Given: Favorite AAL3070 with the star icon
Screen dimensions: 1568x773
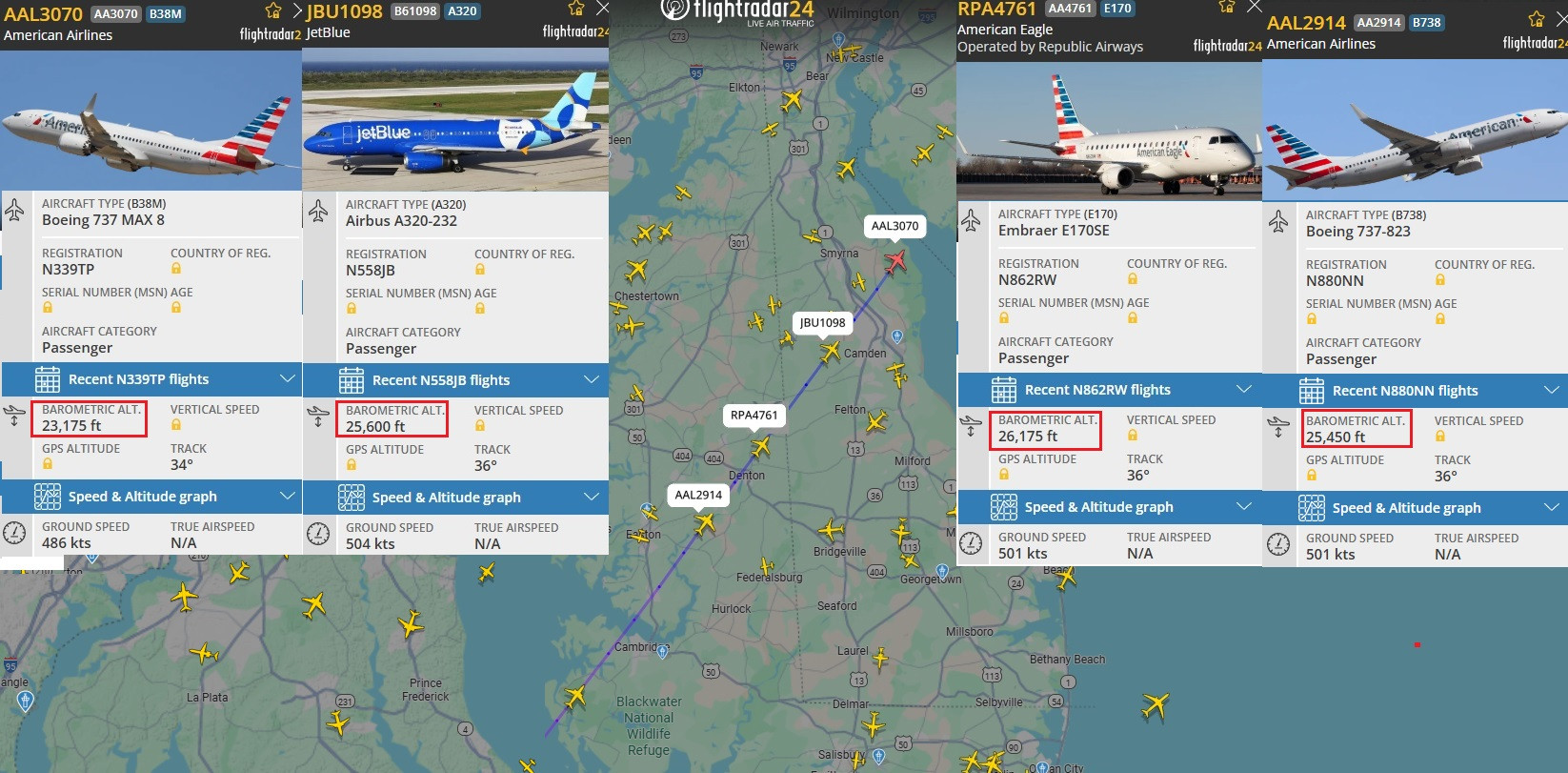Looking at the screenshot, I should pyautogui.click(x=273, y=10).
